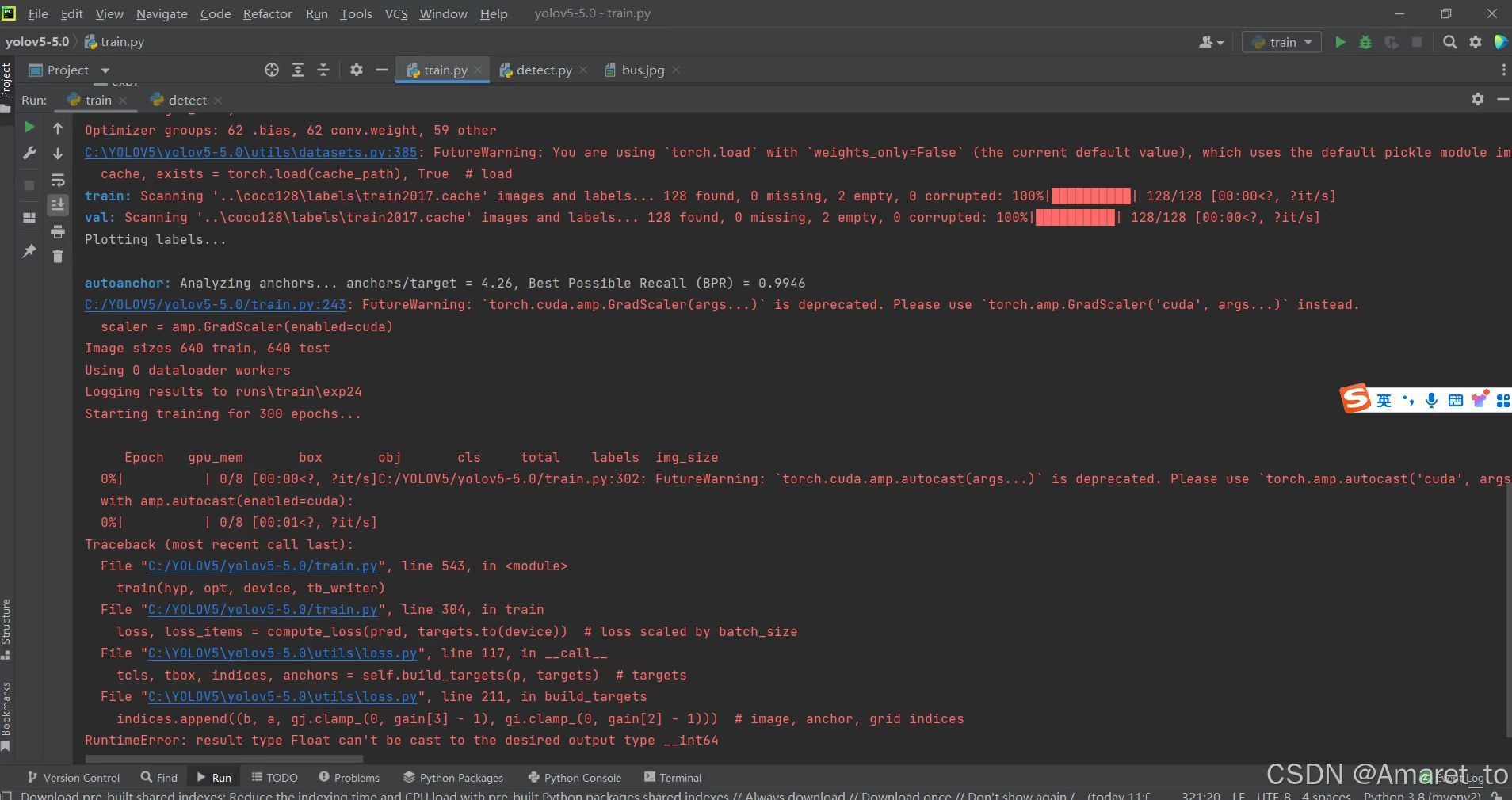Open the Terminal tool window
This screenshot has height=800, width=1512.
[x=673, y=778]
